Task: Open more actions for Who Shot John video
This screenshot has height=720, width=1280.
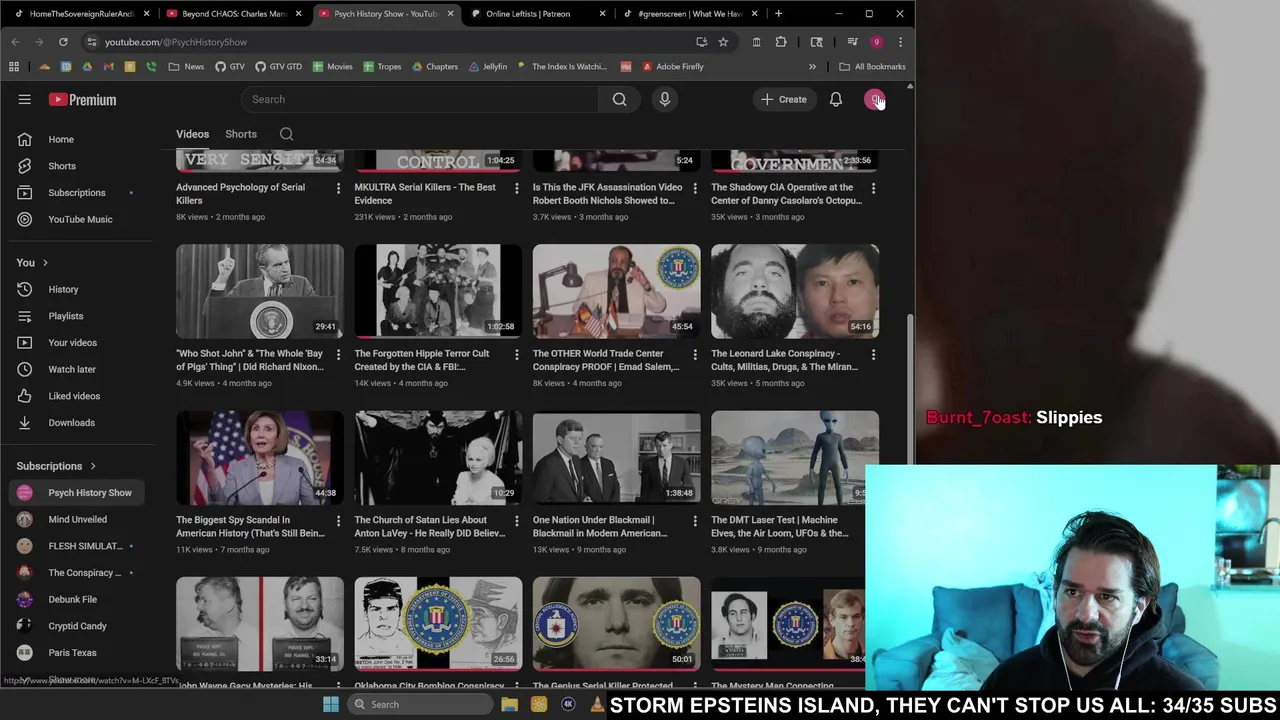Action: pyautogui.click(x=338, y=354)
